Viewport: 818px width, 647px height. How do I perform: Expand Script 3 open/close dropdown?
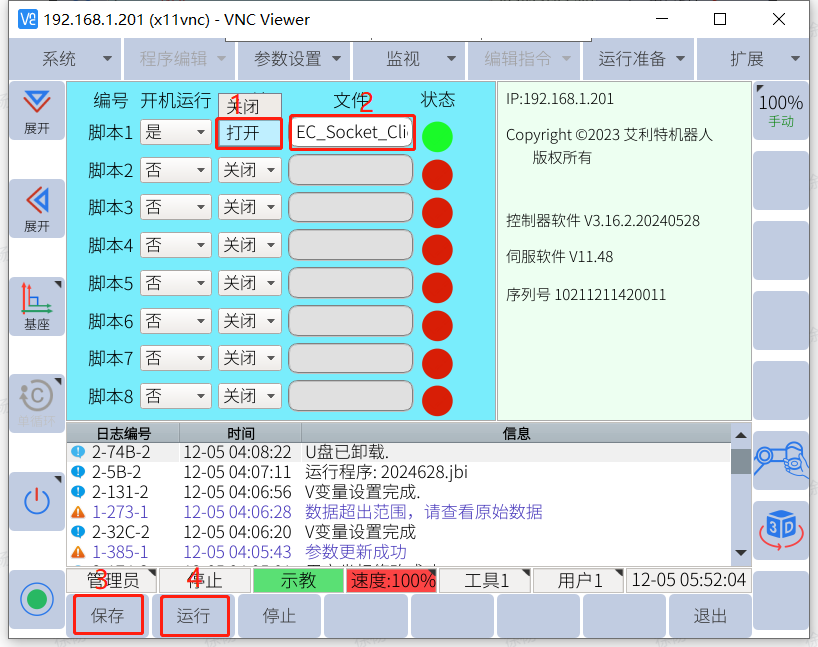(x=249, y=208)
